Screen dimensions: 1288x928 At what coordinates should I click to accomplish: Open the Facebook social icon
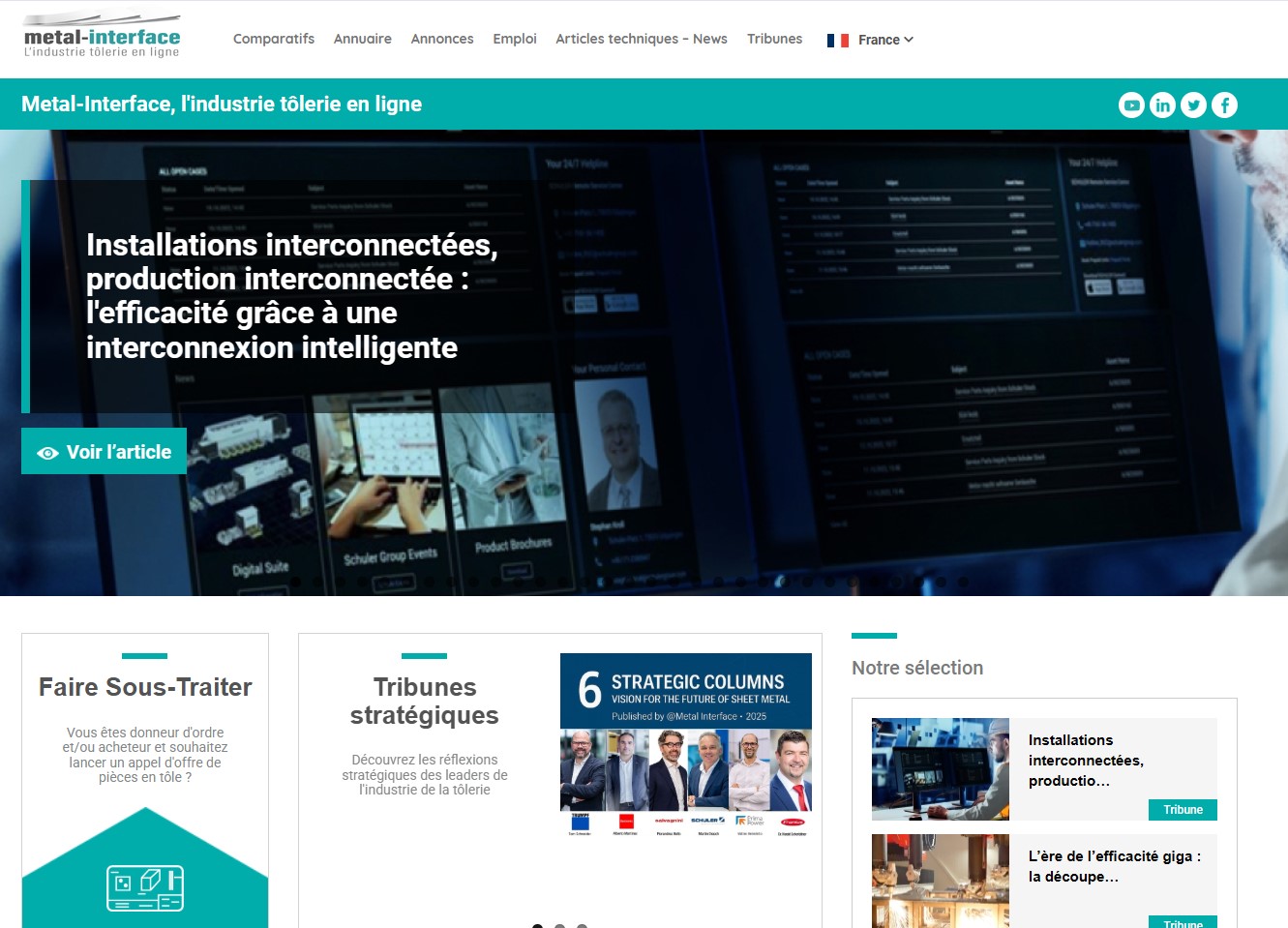click(1224, 105)
